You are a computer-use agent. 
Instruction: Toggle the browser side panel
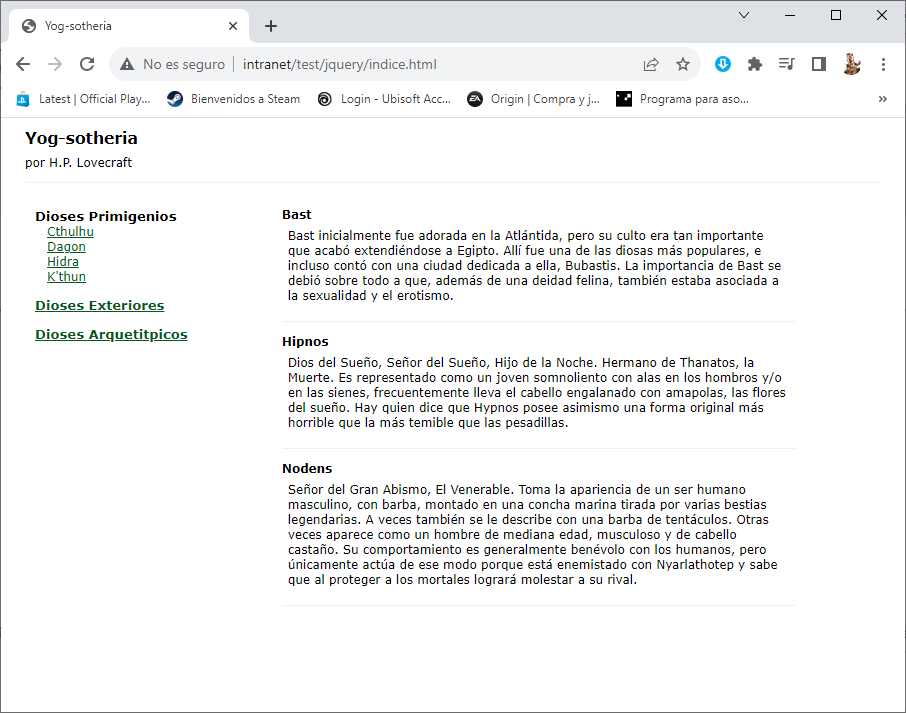pyautogui.click(x=819, y=64)
